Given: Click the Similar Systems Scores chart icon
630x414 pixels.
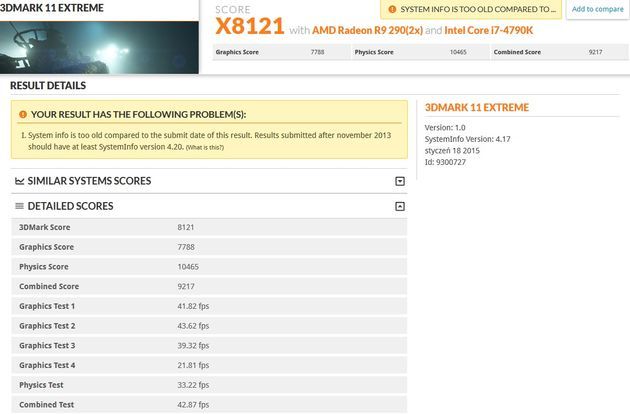Looking at the screenshot, I should (19, 181).
